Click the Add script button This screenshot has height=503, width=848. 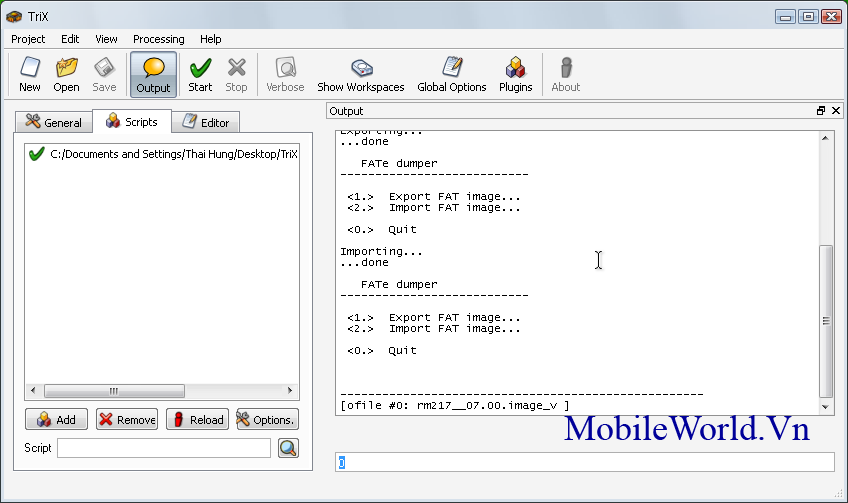click(x=56, y=420)
